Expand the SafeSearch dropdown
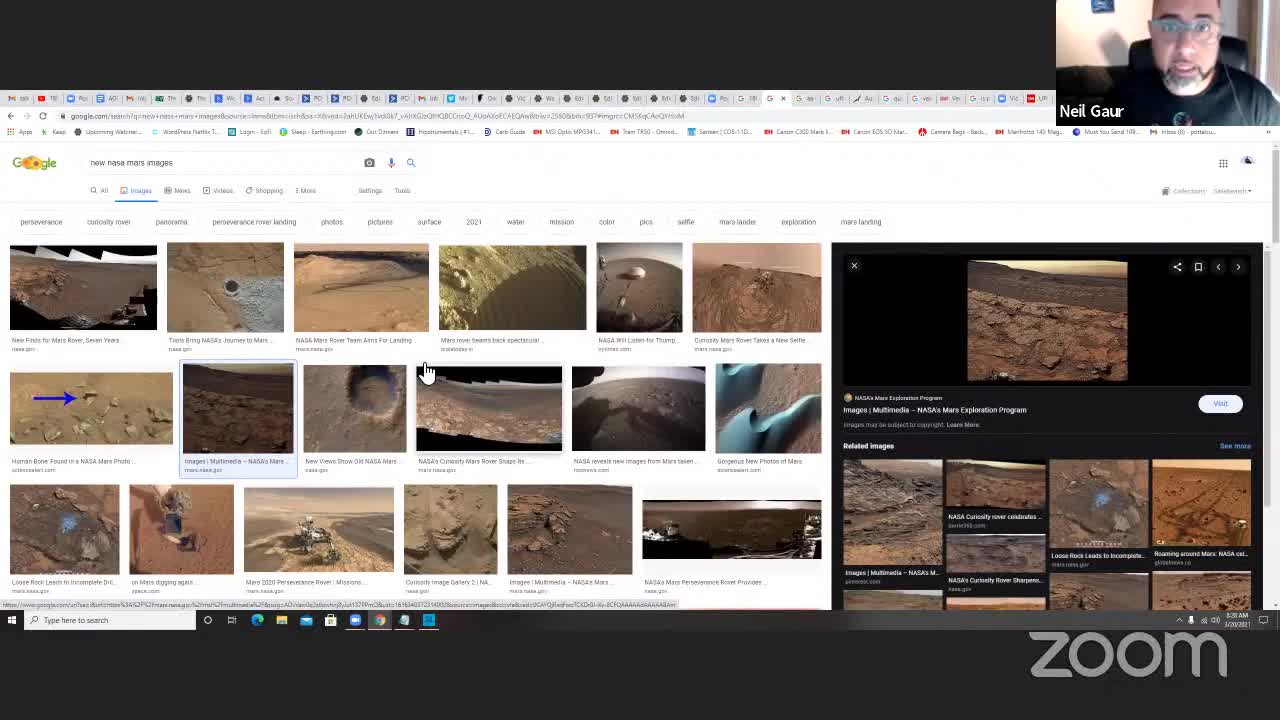Viewport: 1280px width, 720px height. click(x=1232, y=191)
